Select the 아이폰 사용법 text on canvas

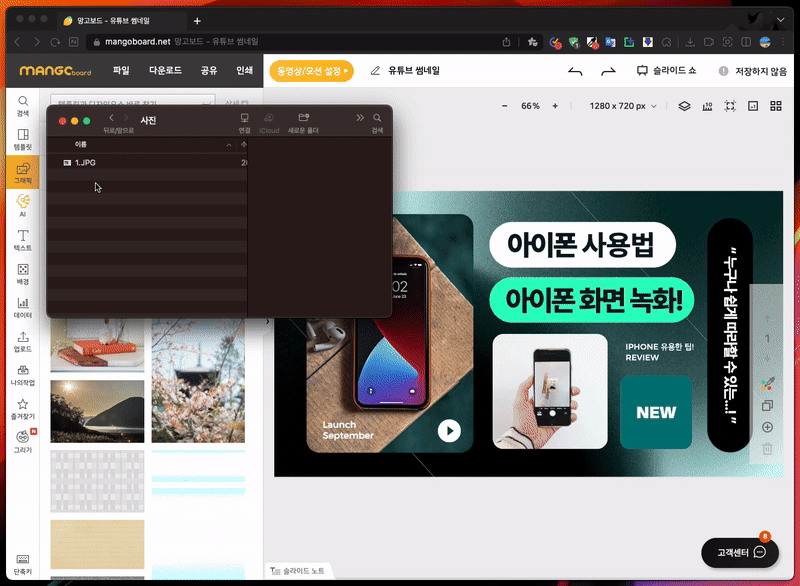tap(582, 245)
